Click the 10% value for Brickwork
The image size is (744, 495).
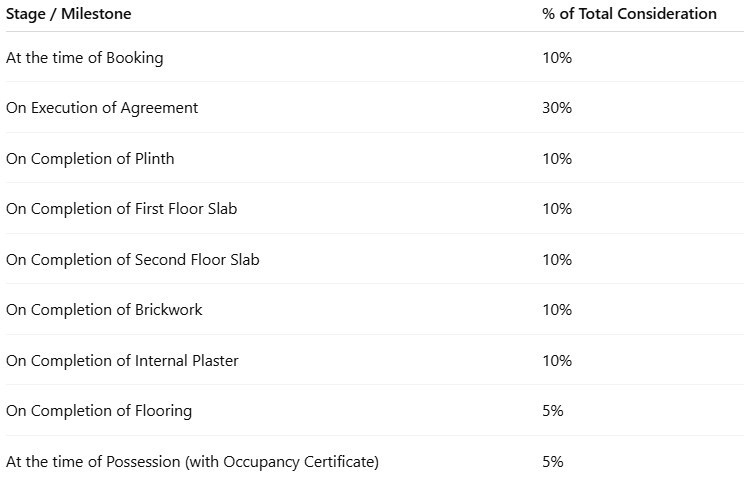click(x=557, y=310)
